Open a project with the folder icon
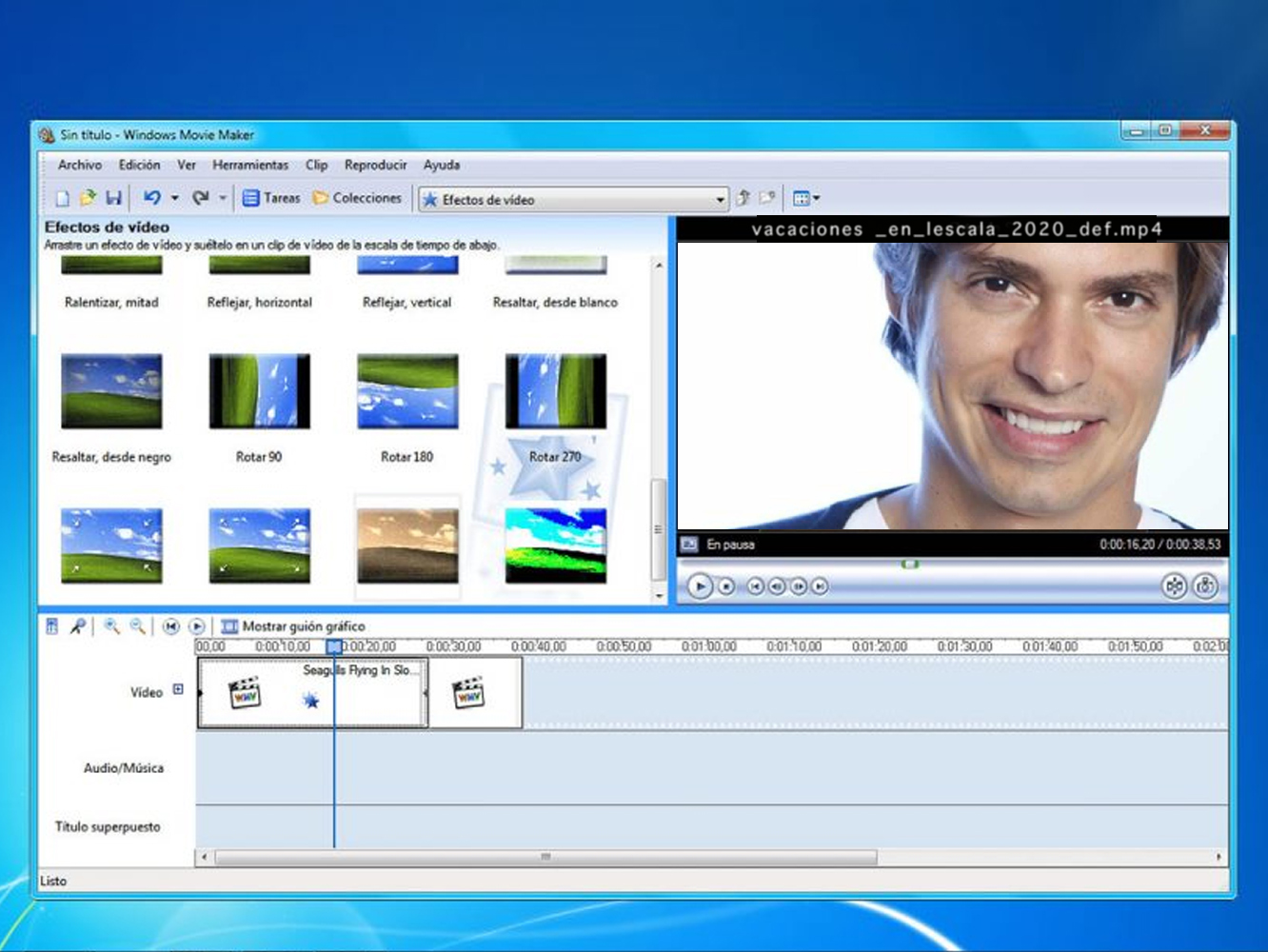This screenshot has height=952, width=1268. [x=88, y=198]
